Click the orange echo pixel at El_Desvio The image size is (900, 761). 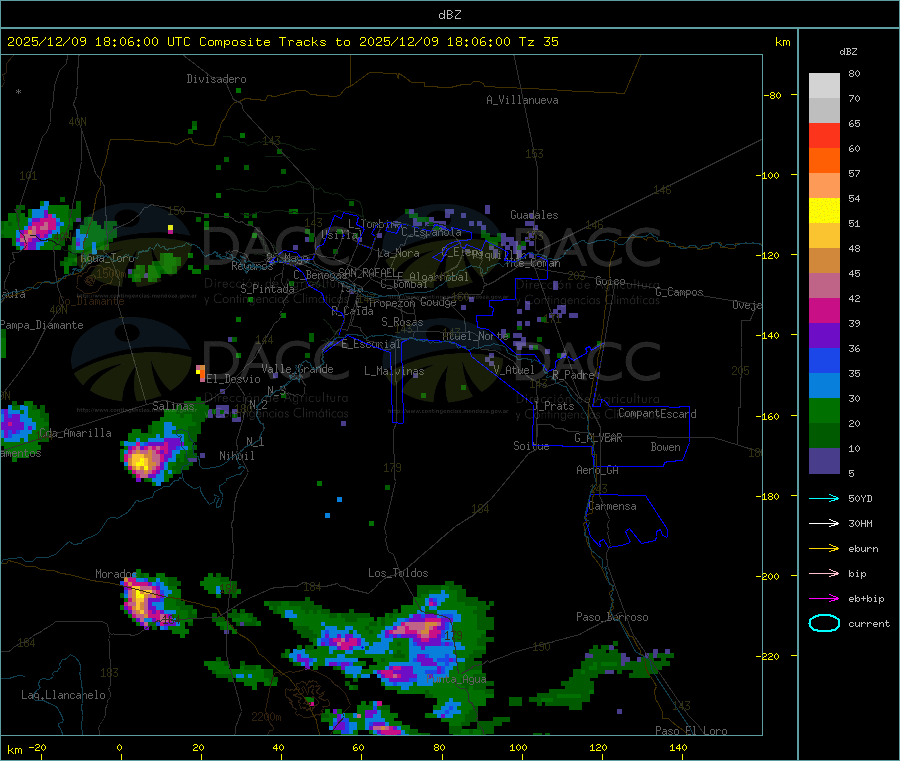201,372
